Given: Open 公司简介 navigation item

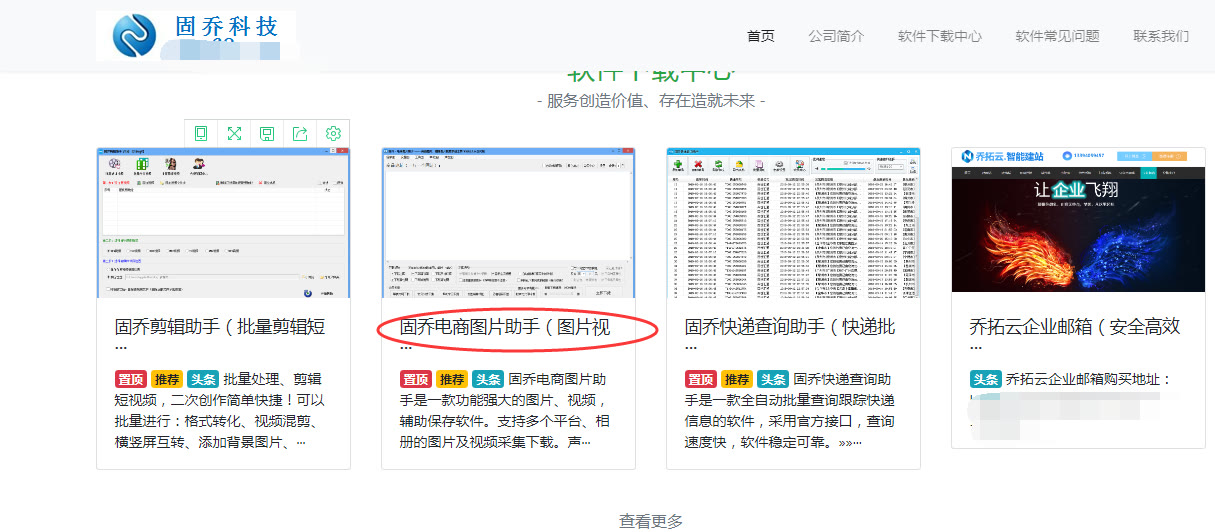Looking at the screenshot, I should [836, 36].
